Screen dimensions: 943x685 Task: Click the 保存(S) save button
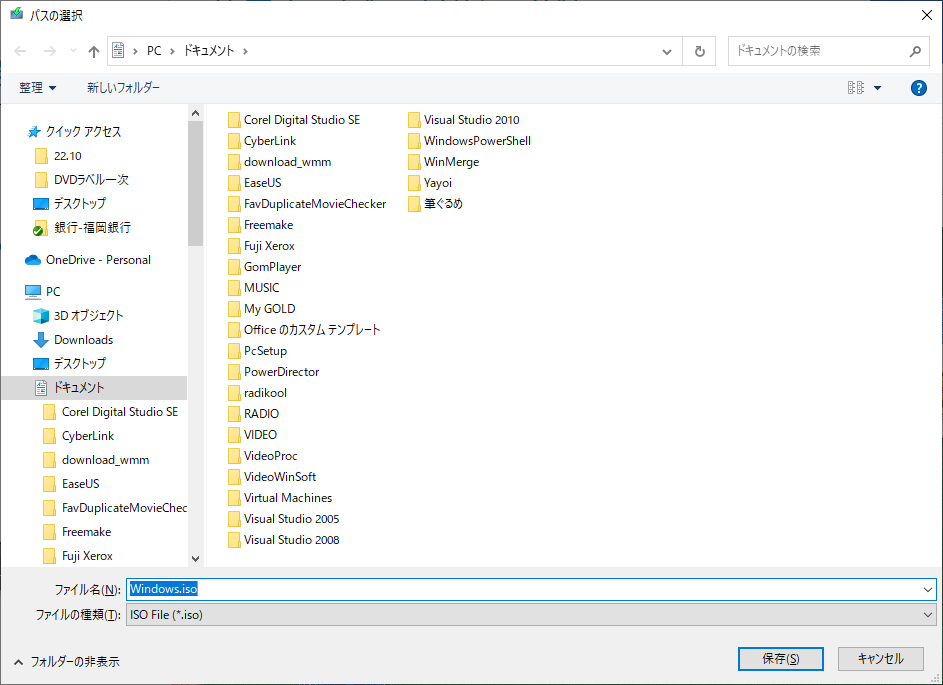781,659
